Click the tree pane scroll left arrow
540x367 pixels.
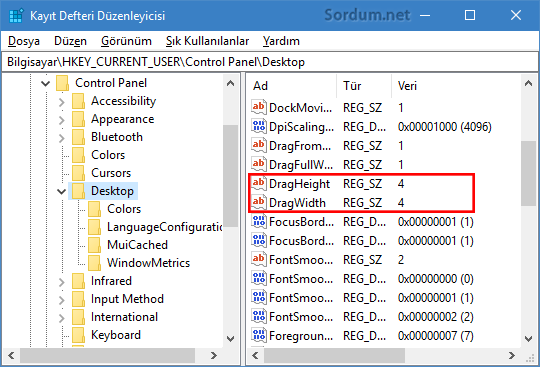pos(11,355)
